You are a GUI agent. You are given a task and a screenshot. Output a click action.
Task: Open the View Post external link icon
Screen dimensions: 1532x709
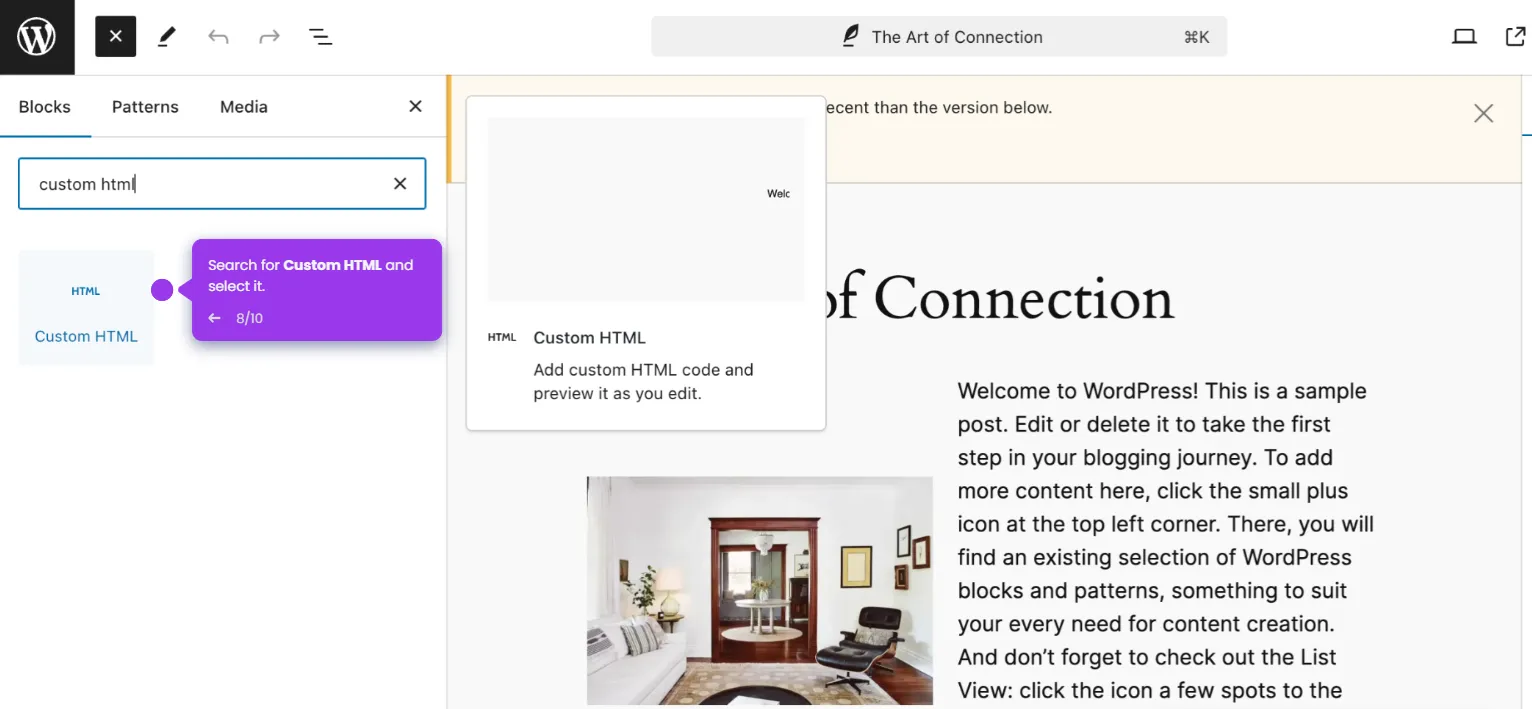1515,37
